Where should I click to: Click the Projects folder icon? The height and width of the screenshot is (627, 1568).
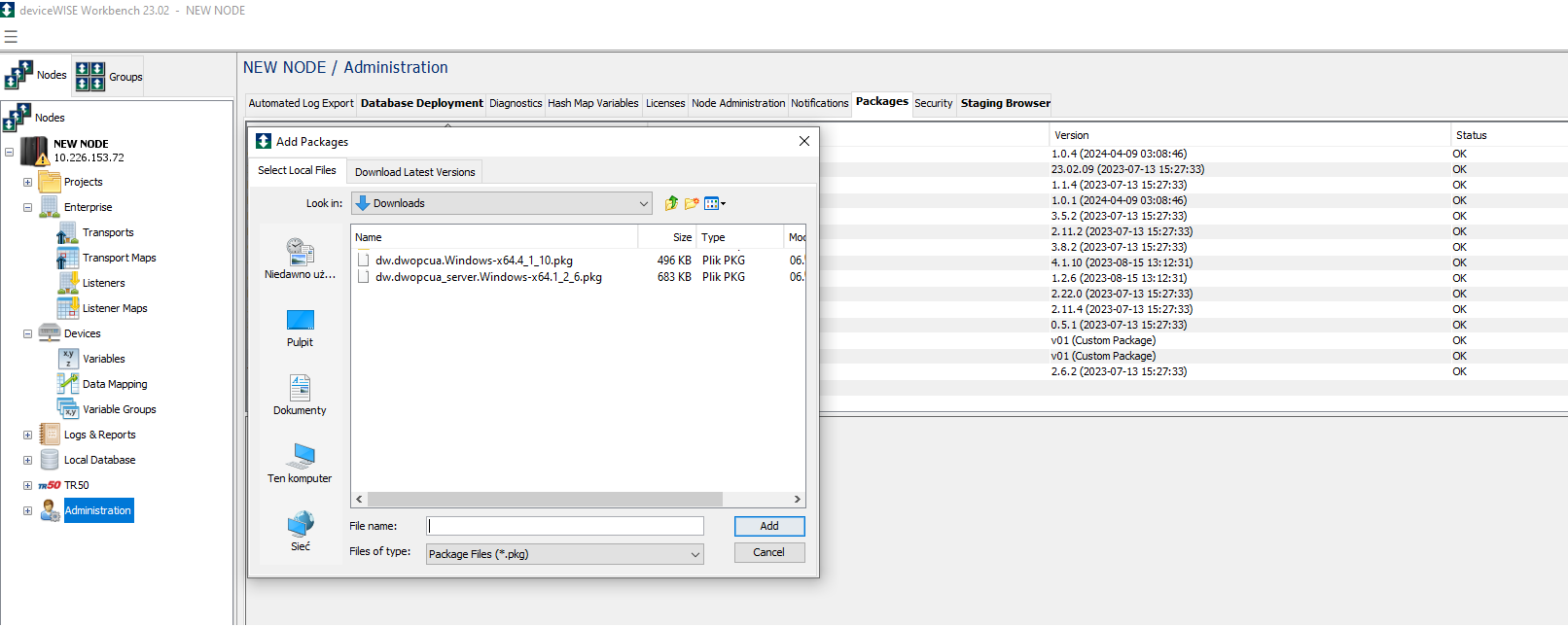tap(49, 182)
